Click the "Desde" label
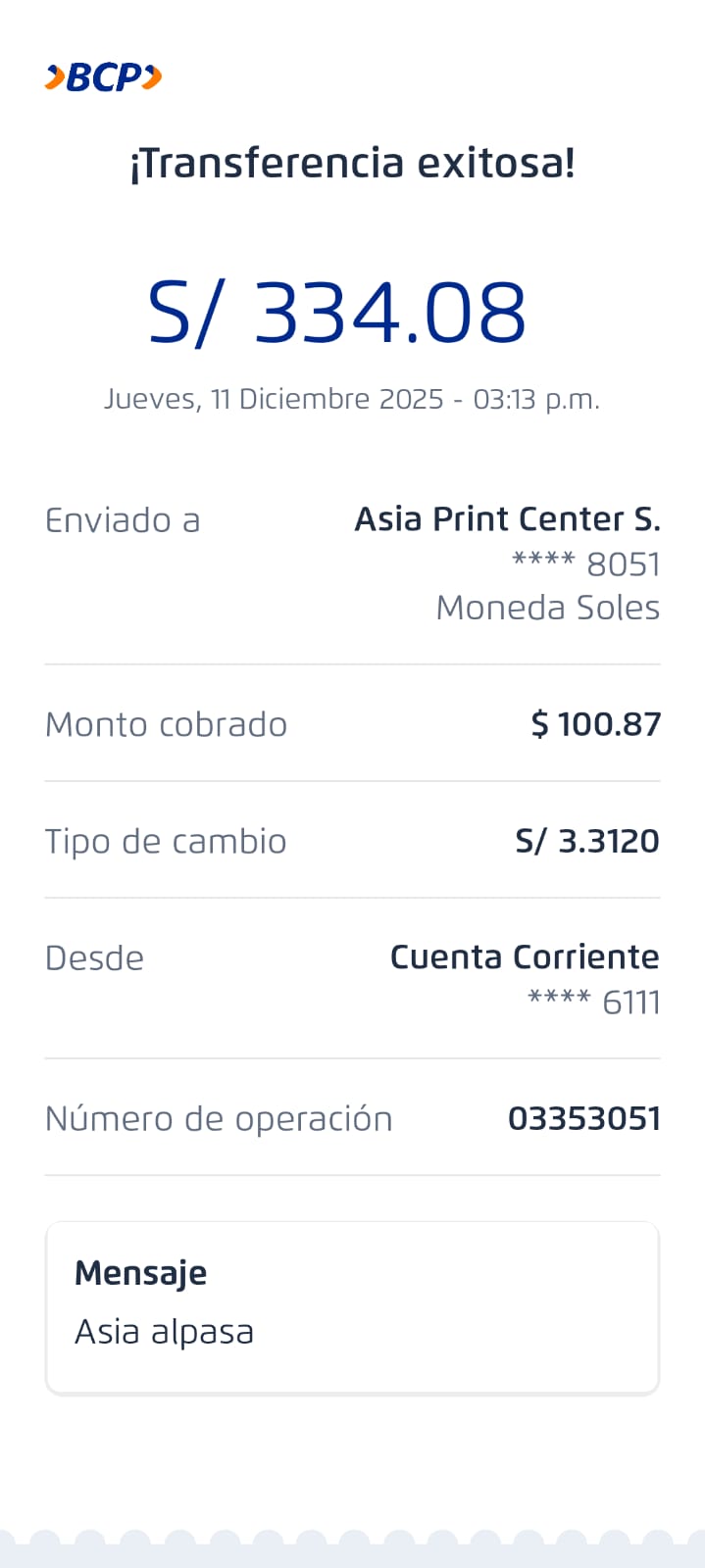The height and width of the screenshot is (1568, 705). click(x=94, y=957)
